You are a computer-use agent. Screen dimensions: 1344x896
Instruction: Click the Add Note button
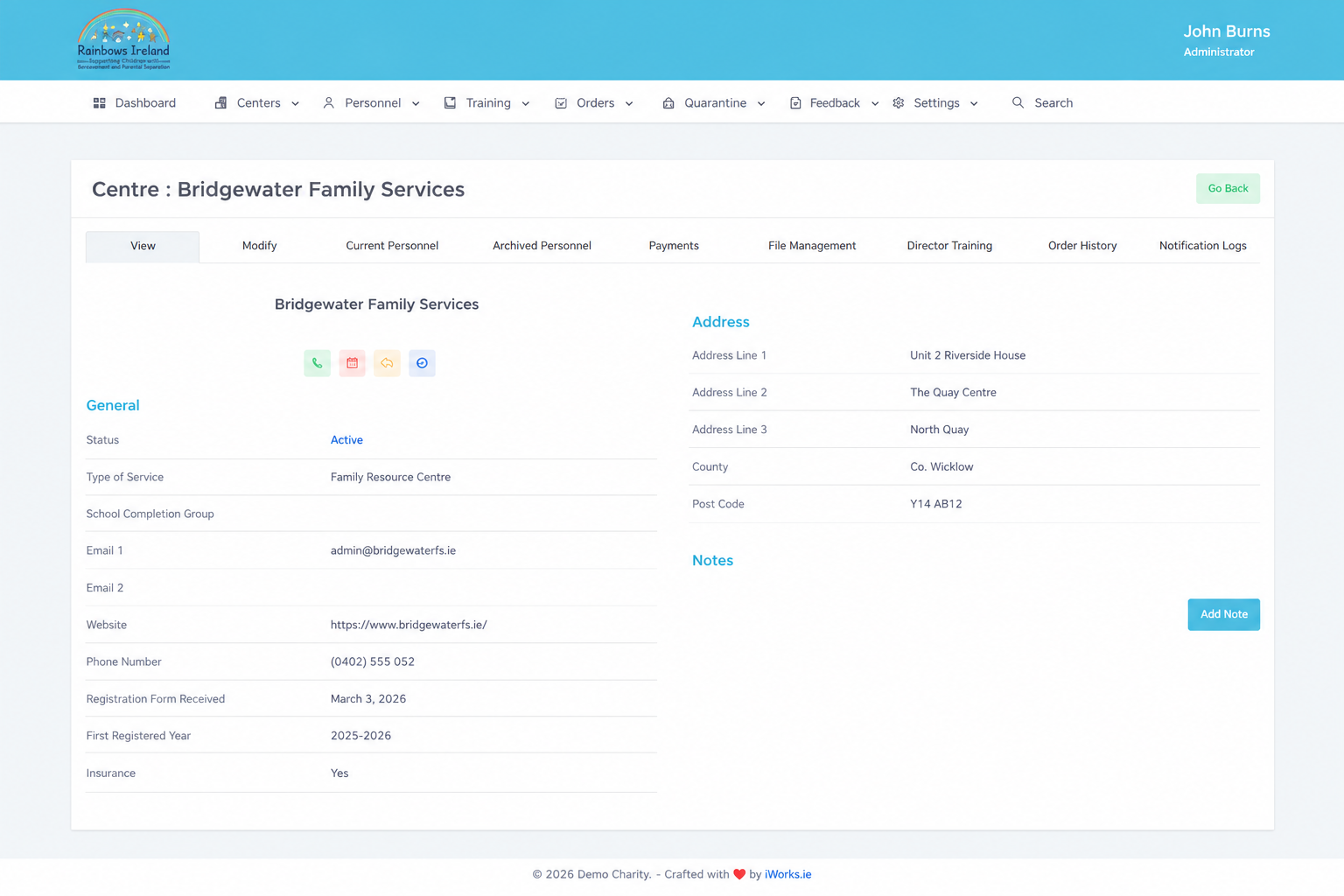(1223, 614)
